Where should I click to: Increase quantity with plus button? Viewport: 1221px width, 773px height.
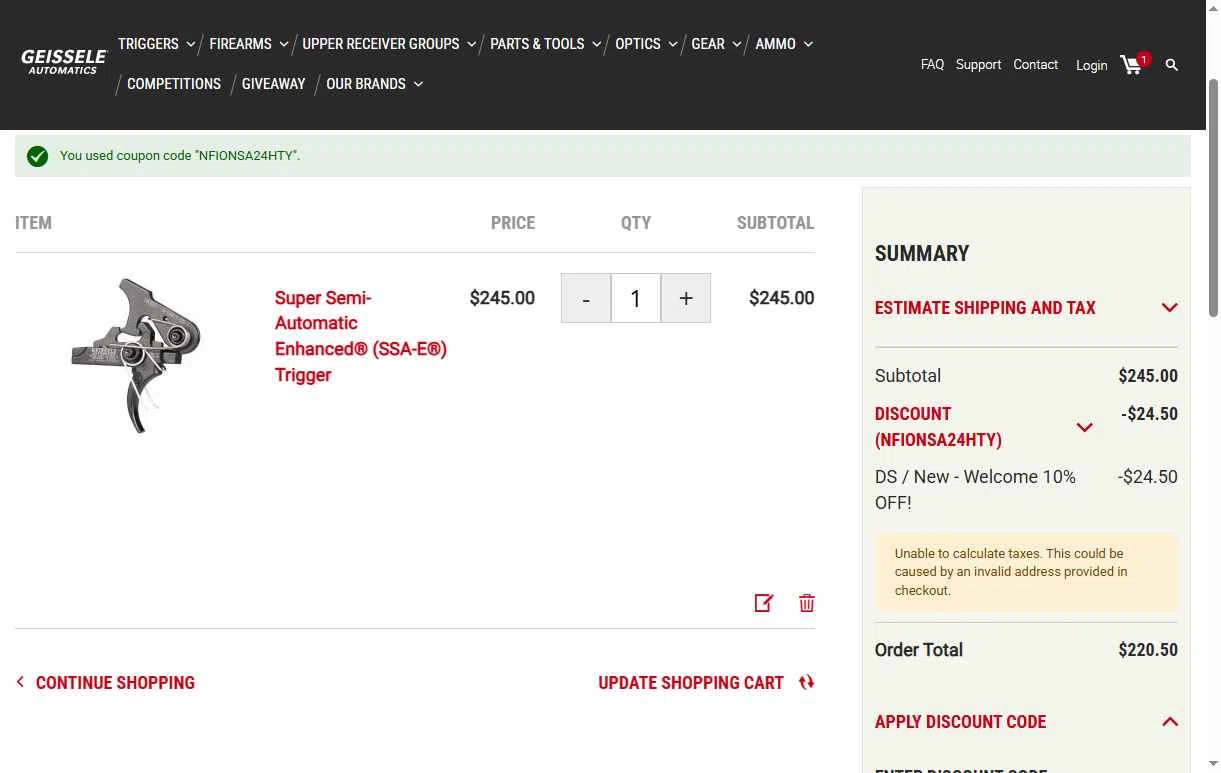tap(686, 298)
